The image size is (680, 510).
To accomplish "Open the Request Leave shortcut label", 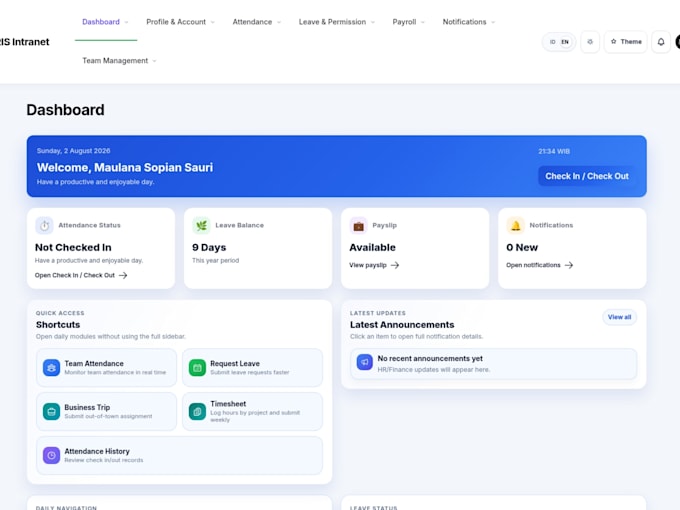I will (235, 363).
